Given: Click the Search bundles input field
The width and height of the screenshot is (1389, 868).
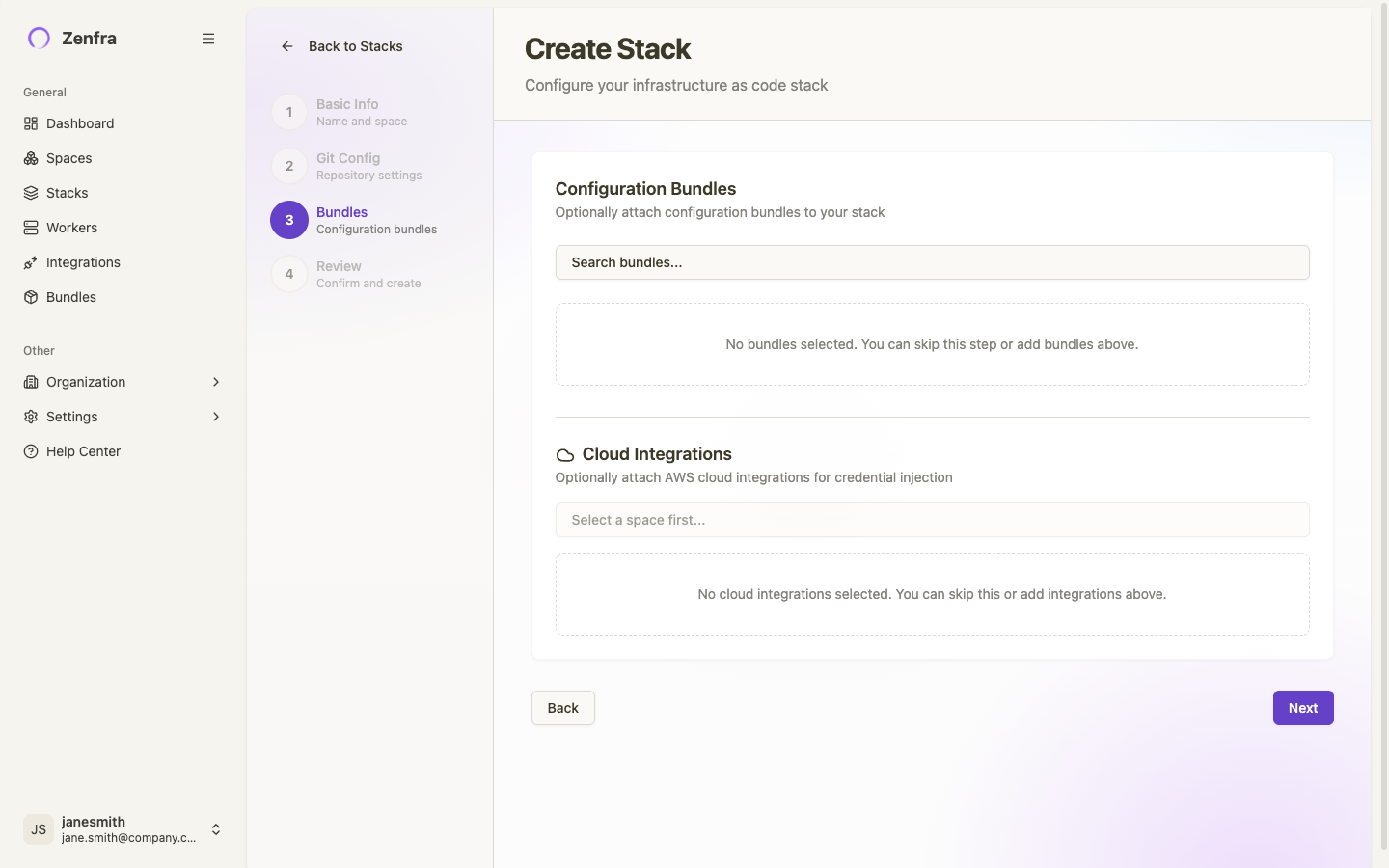Looking at the screenshot, I should pos(932,262).
